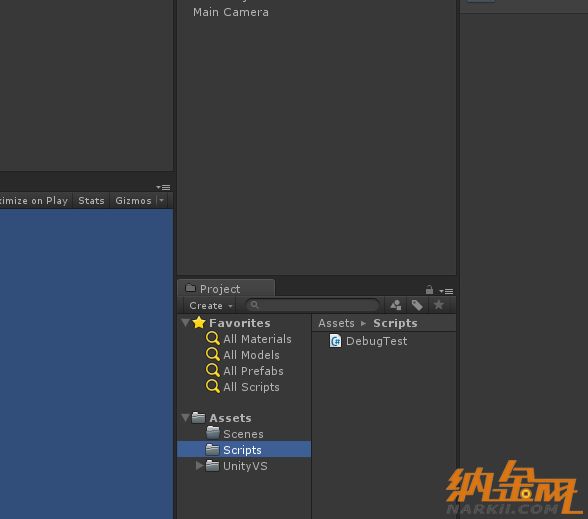This screenshot has width=588, height=519.
Task: Open the Gizmos dropdown arrow
Action: point(162,201)
